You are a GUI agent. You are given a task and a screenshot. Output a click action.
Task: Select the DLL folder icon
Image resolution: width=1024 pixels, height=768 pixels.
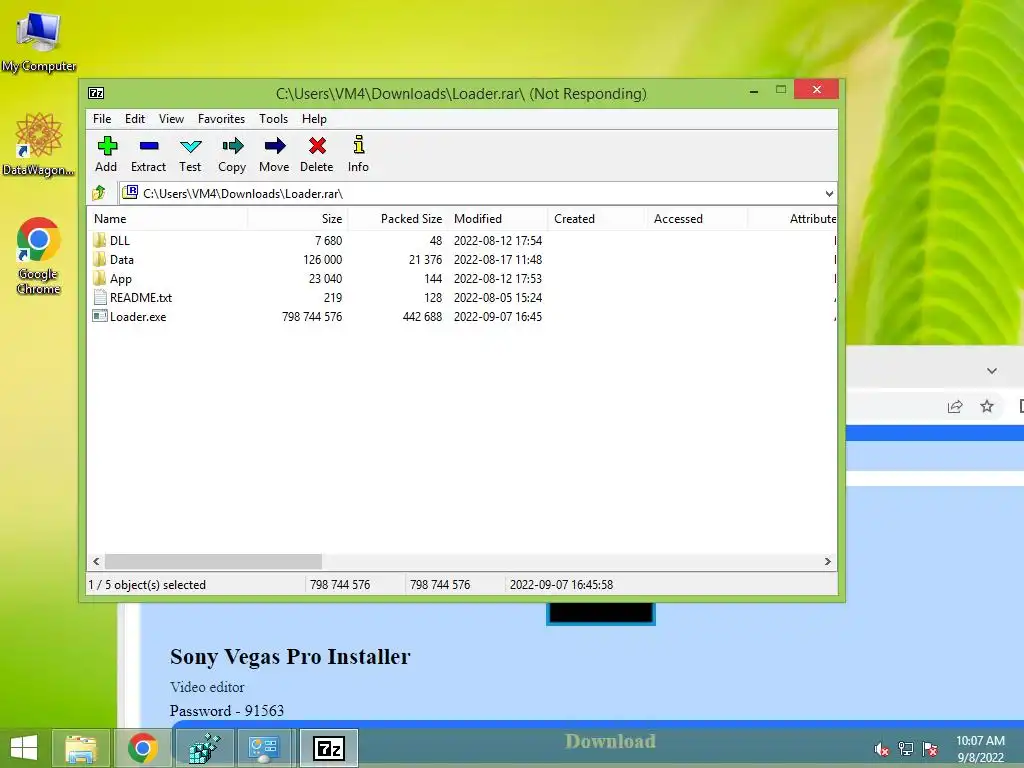99,240
